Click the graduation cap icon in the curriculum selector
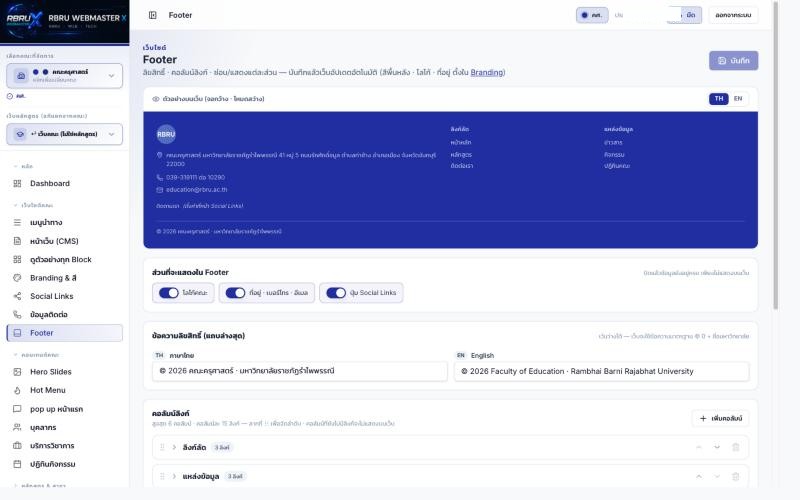This screenshot has height=500, width=800. (x=20, y=134)
